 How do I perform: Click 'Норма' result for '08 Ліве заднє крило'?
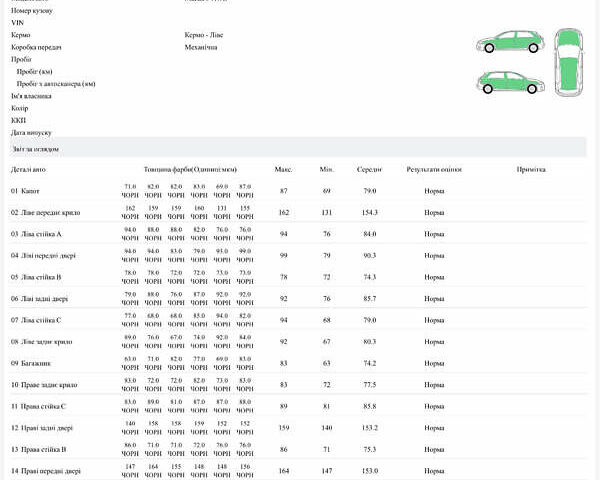[433, 341]
